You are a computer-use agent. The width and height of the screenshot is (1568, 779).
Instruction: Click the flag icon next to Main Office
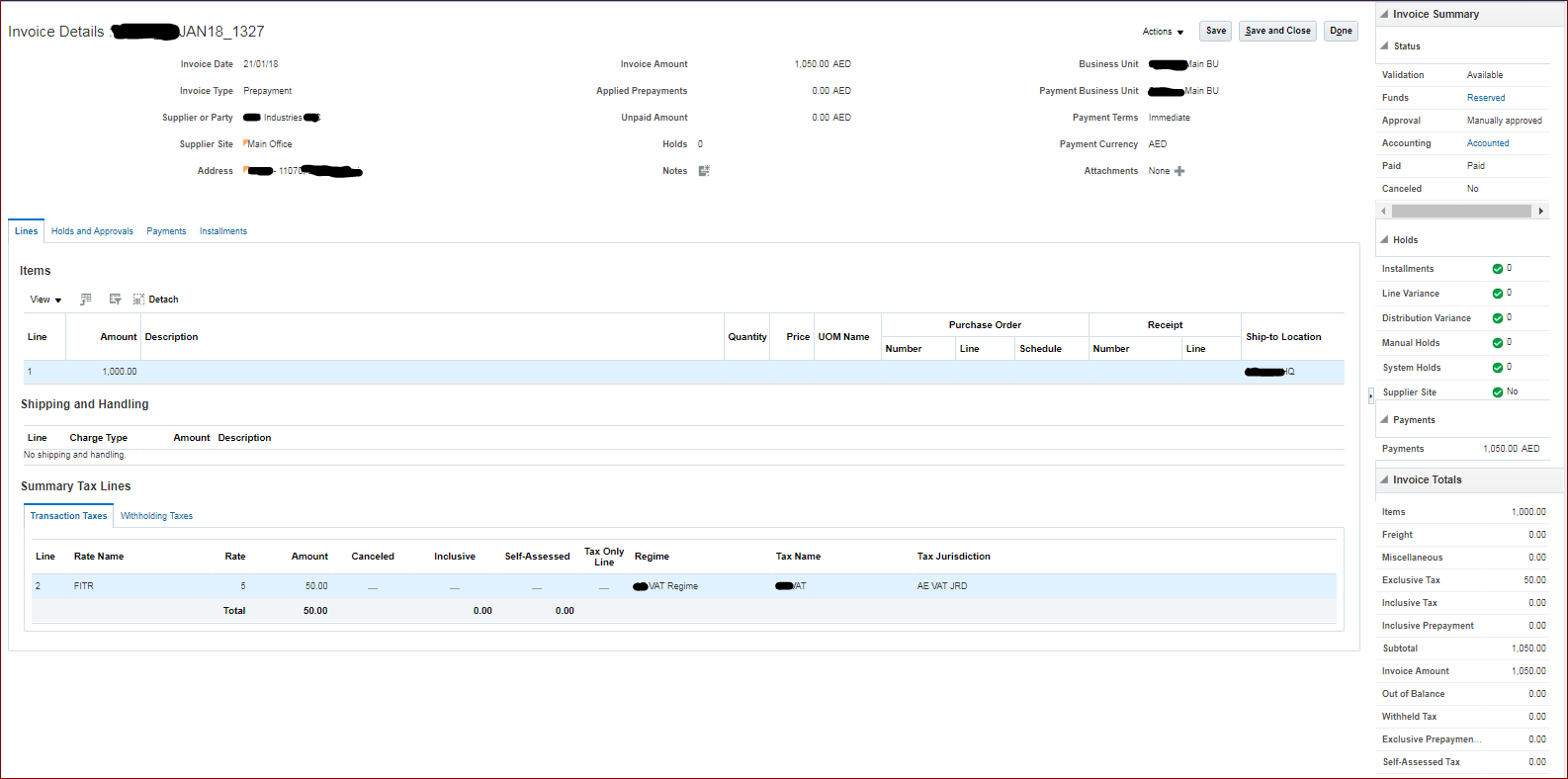pos(245,143)
